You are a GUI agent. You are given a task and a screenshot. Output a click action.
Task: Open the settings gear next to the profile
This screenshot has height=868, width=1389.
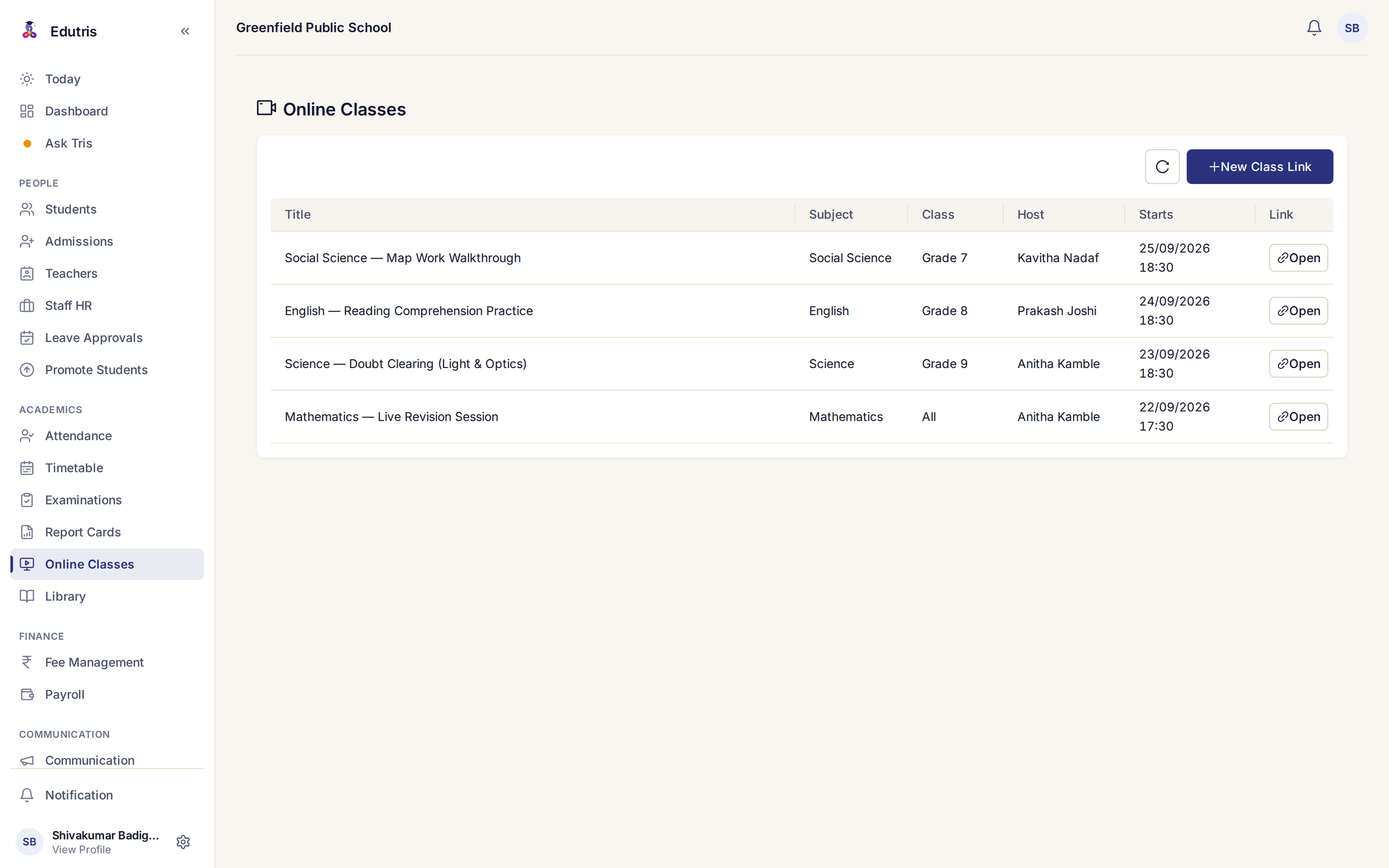(183, 842)
